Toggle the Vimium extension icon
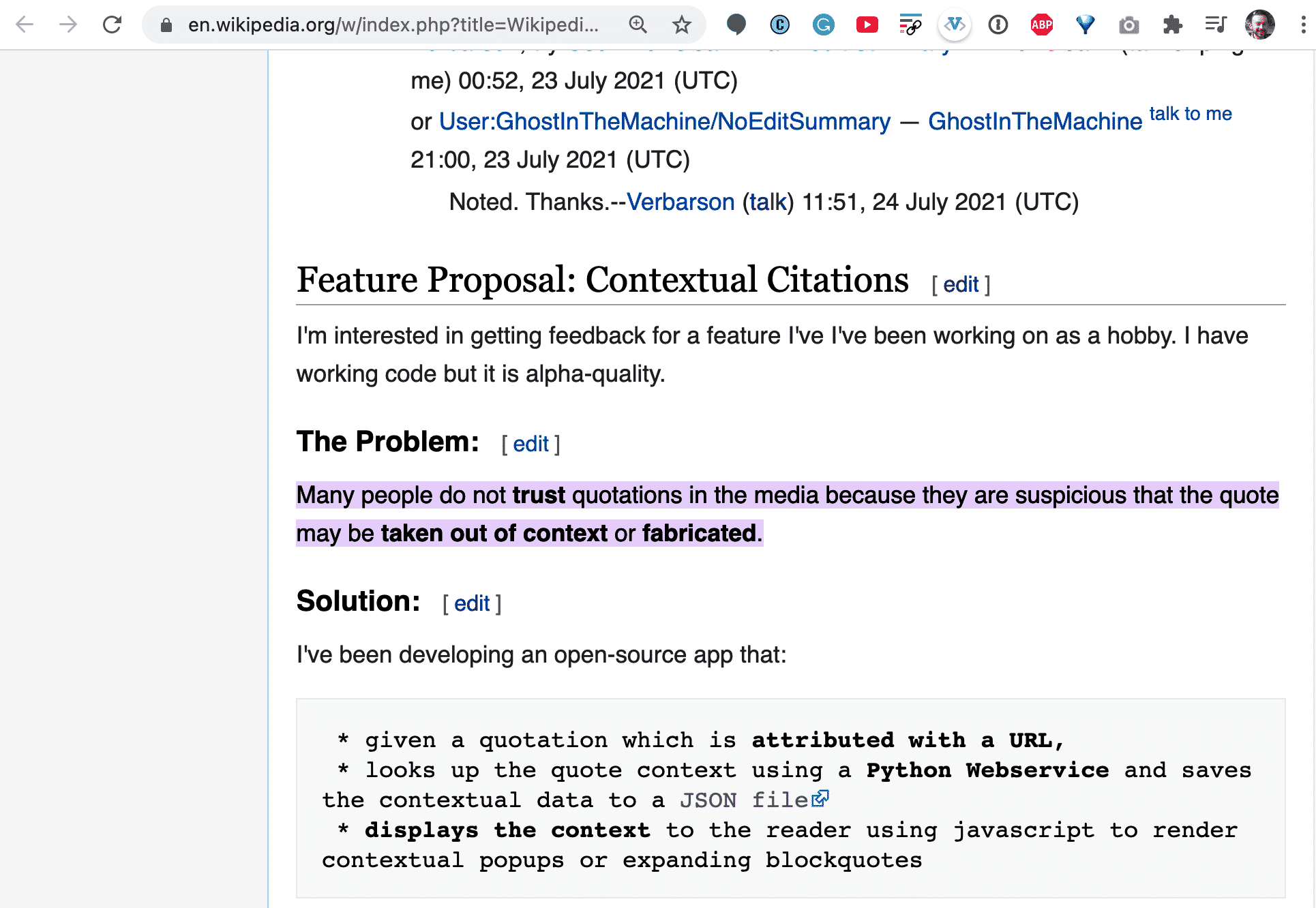Viewport: 1316px width, 908px height. (x=954, y=25)
